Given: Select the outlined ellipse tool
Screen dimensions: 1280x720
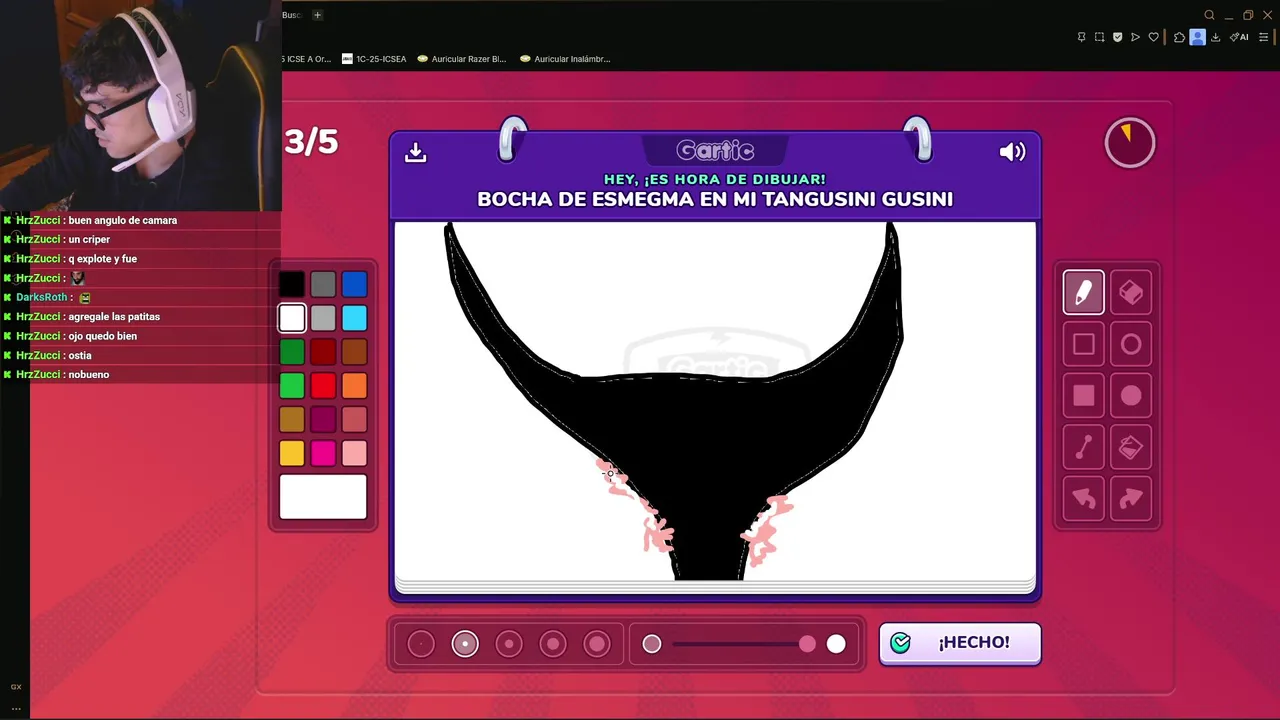Looking at the screenshot, I should coord(1131,344).
